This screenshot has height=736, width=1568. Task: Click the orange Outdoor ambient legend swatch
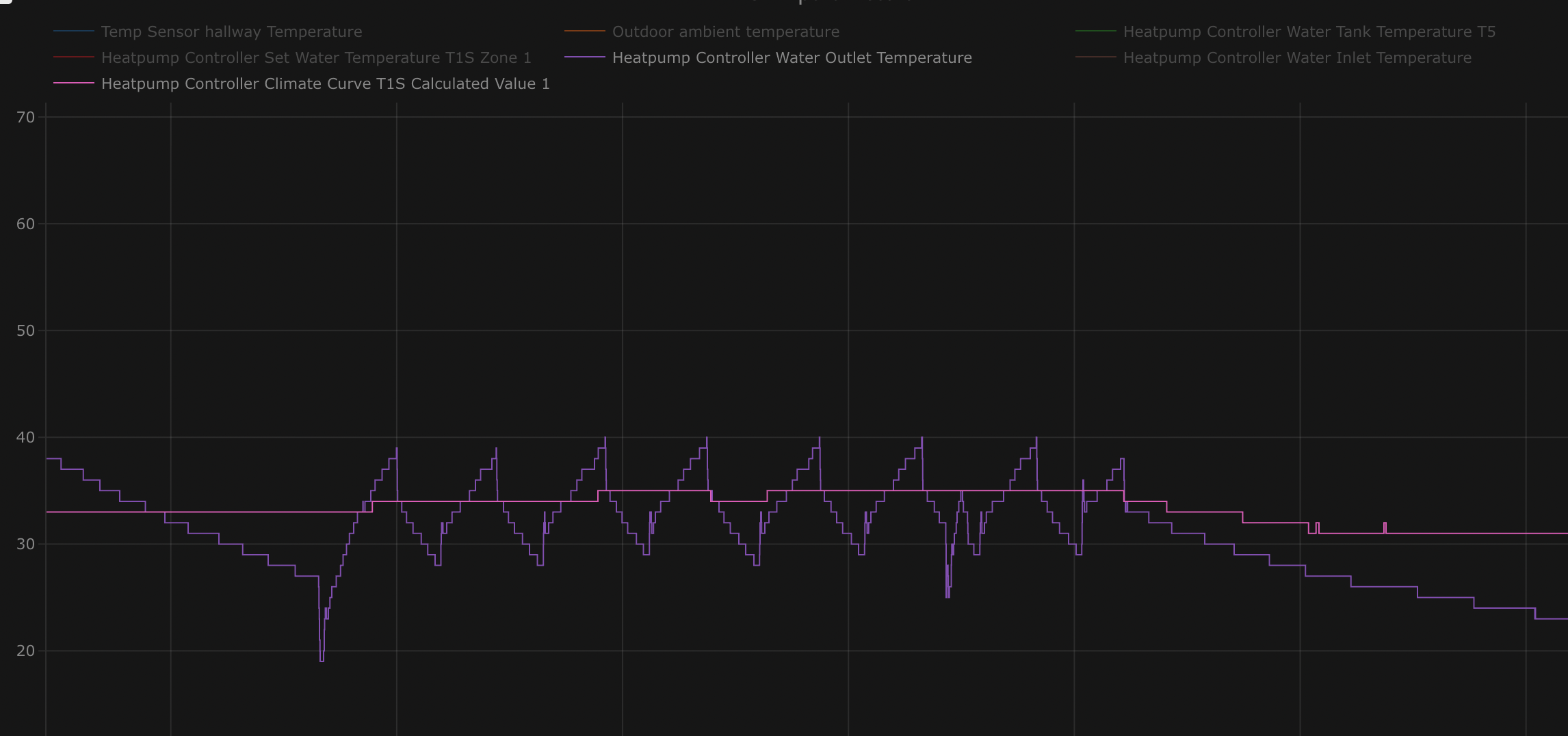585,31
